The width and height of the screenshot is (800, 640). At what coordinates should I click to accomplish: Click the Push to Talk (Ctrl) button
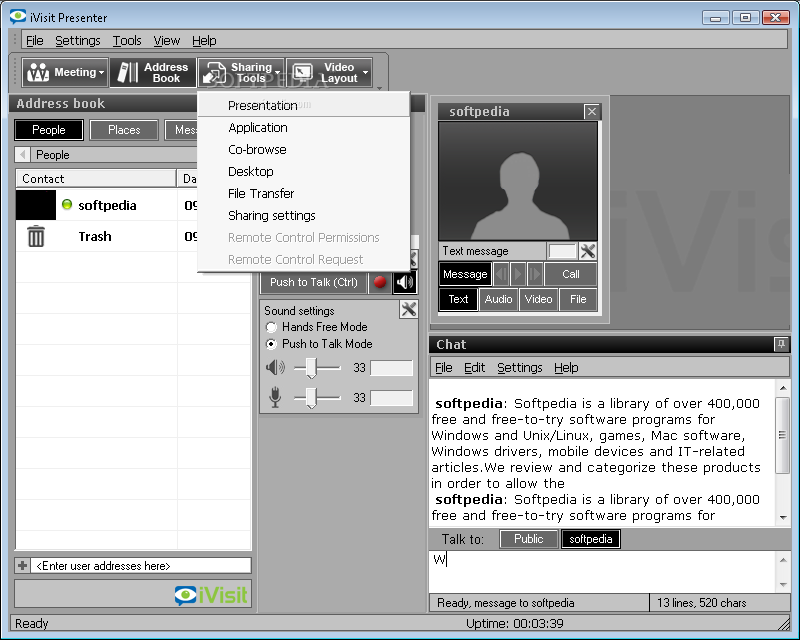314,282
